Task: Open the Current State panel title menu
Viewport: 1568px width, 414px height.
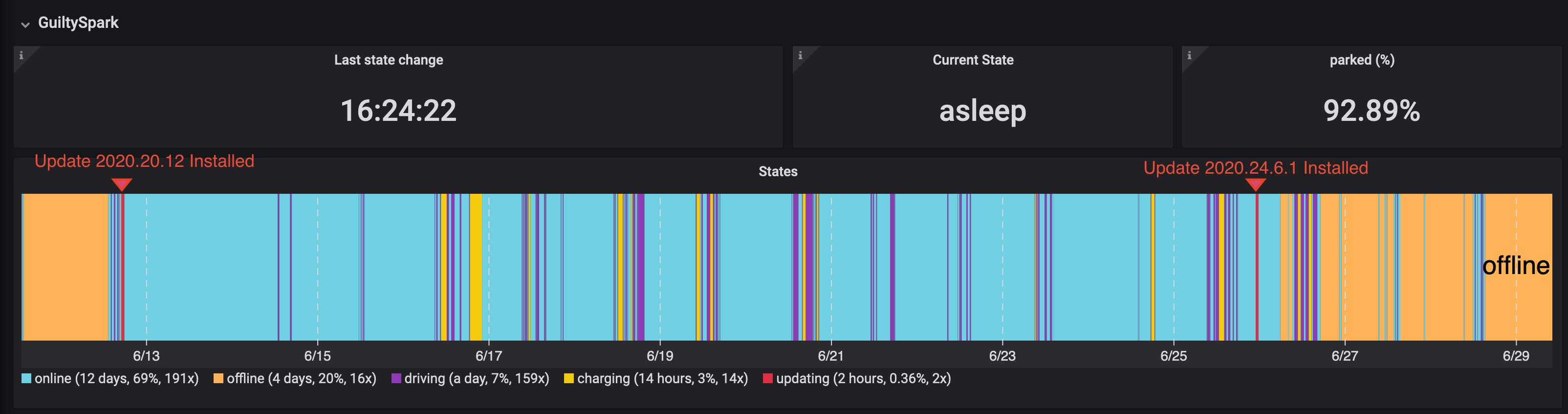Action: pyautogui.click(x=973, y=60)
